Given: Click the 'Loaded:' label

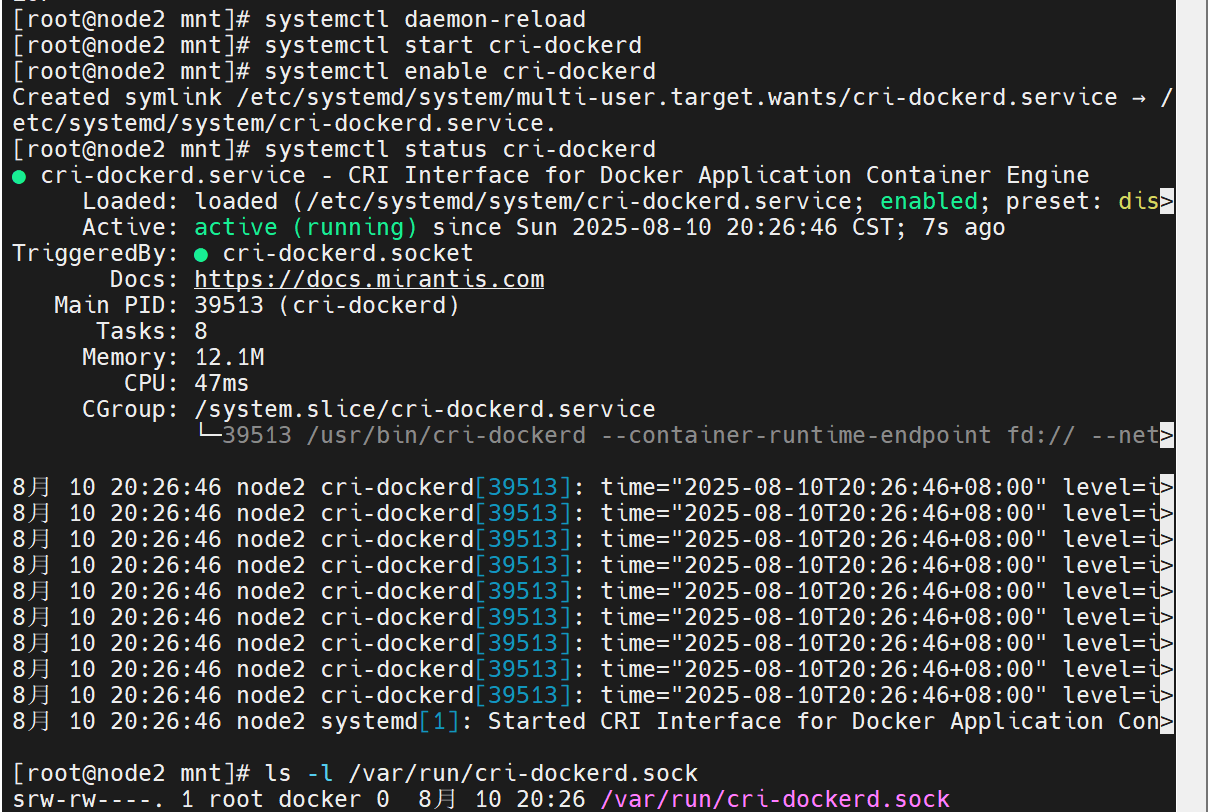Looking at the screenshot, I should click(131, 201).
